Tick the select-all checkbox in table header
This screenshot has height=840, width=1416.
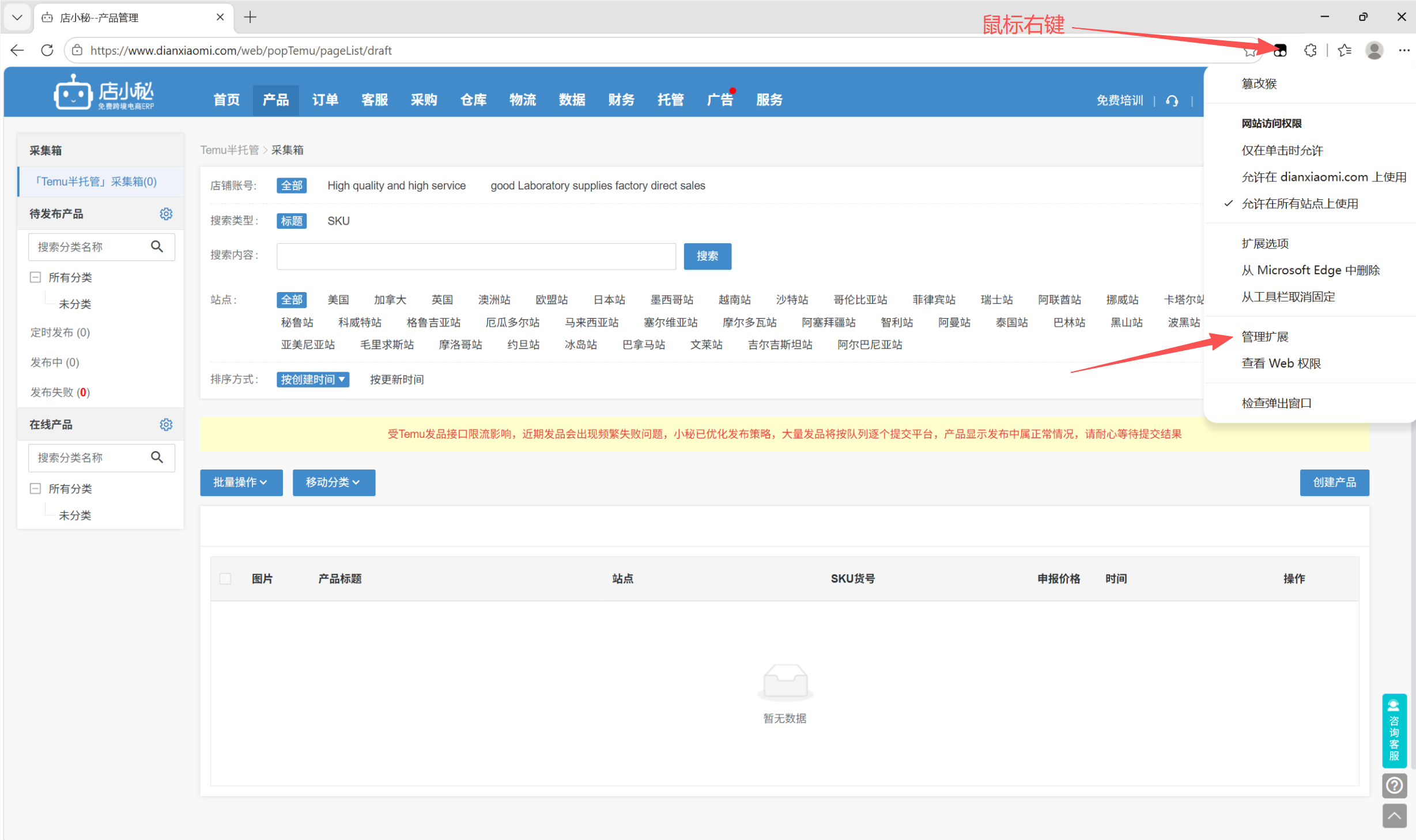[x=225, y=578]
